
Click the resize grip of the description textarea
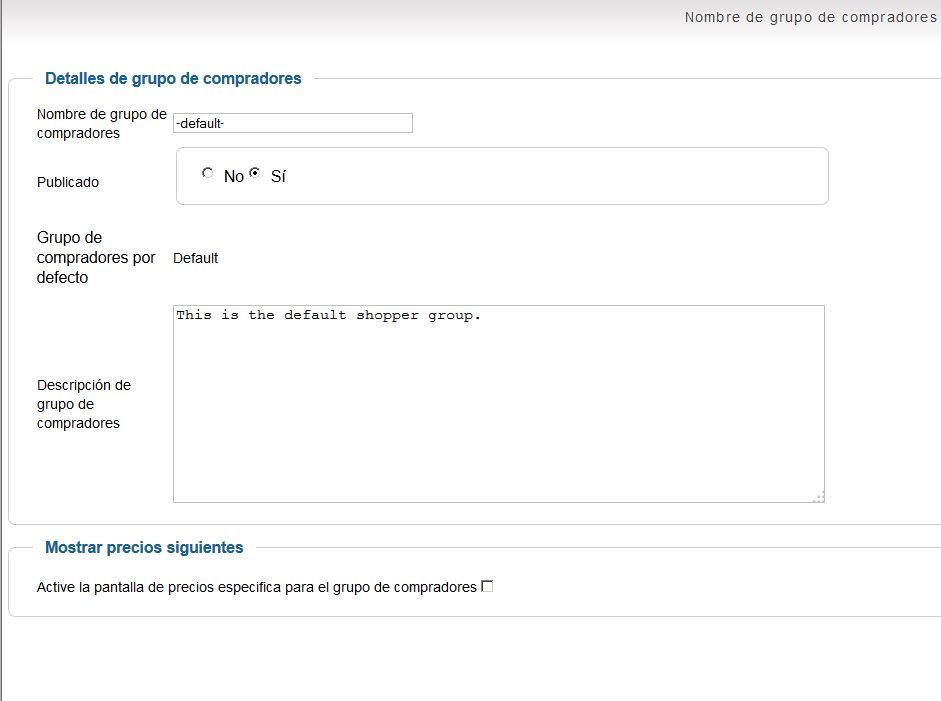click(819, 497)
